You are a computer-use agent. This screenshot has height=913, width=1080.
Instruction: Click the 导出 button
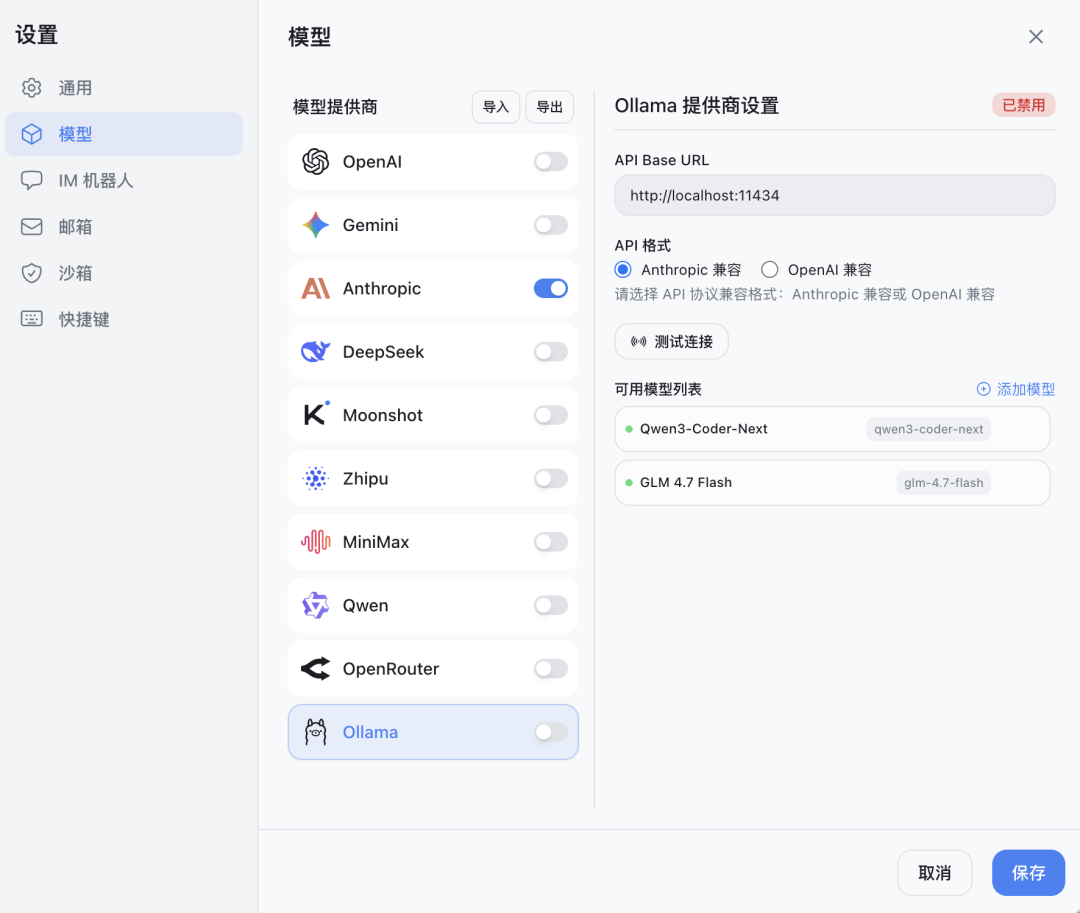[550, 107]
